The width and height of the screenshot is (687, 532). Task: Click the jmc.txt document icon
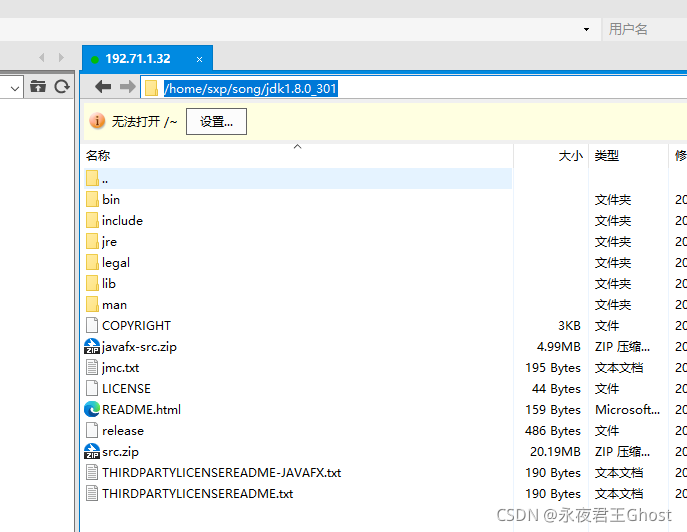tap(92, 367)
